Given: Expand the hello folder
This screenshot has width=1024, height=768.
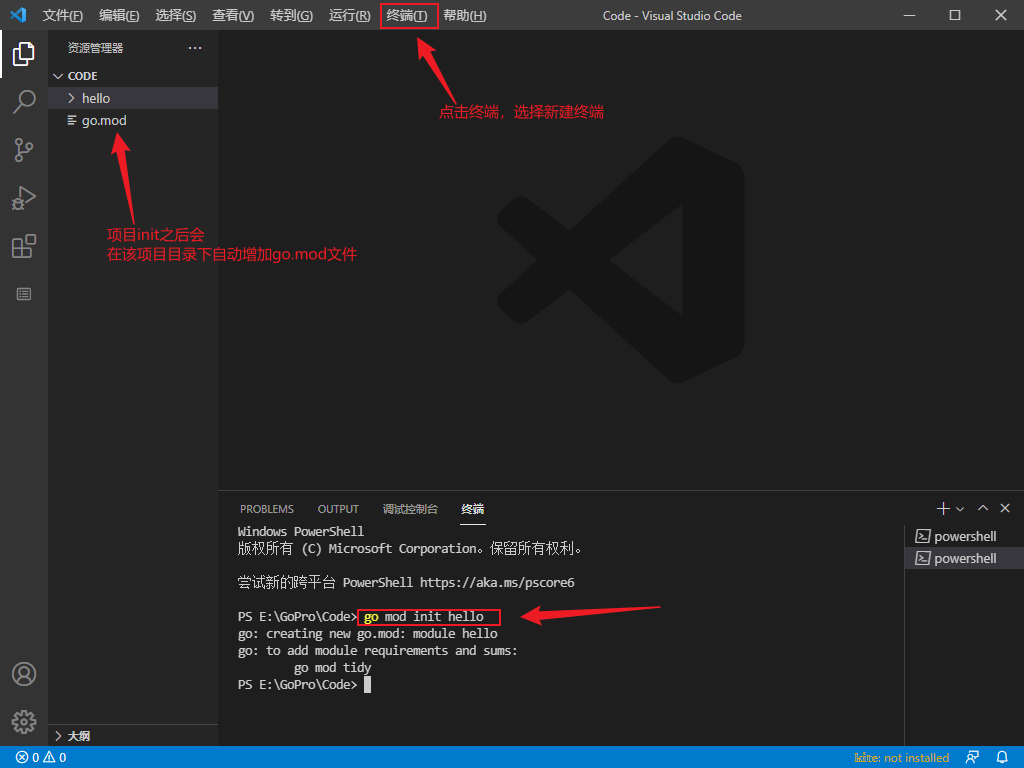Looking at the screenshot, I should (x=95, y=98).
